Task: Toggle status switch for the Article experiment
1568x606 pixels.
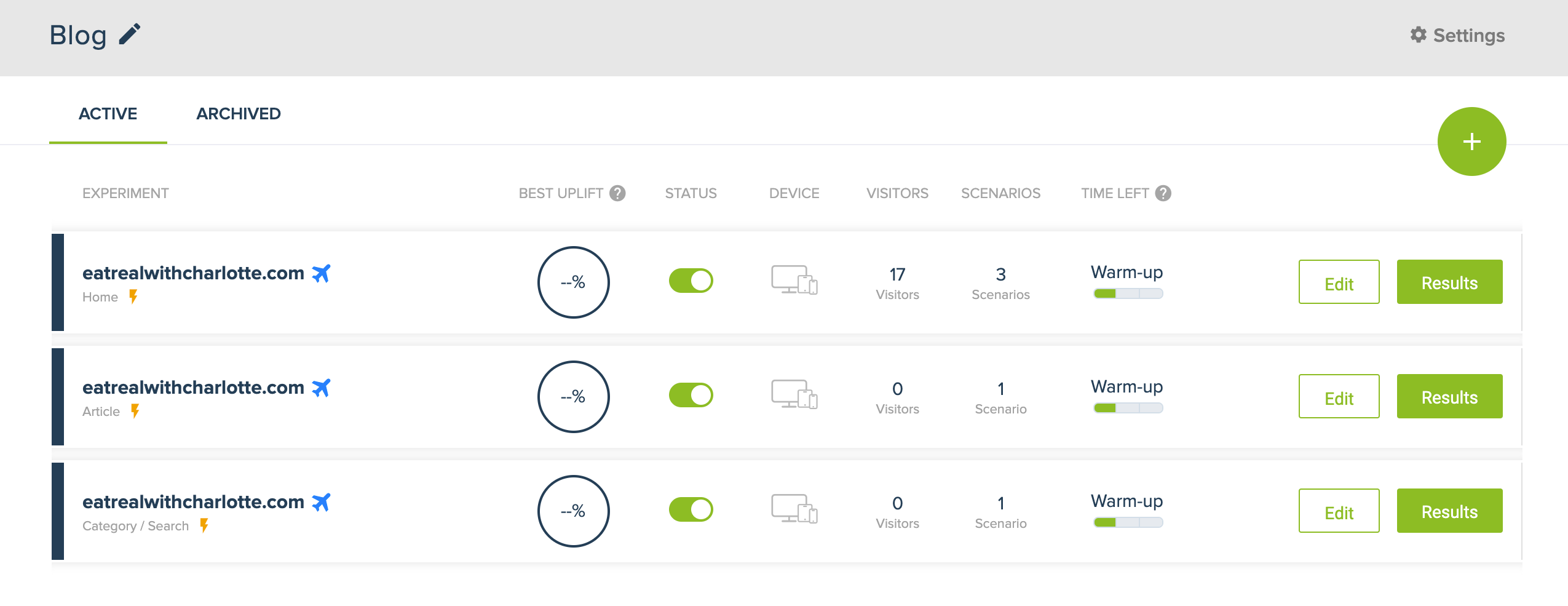Action: (x=691, y=395)
